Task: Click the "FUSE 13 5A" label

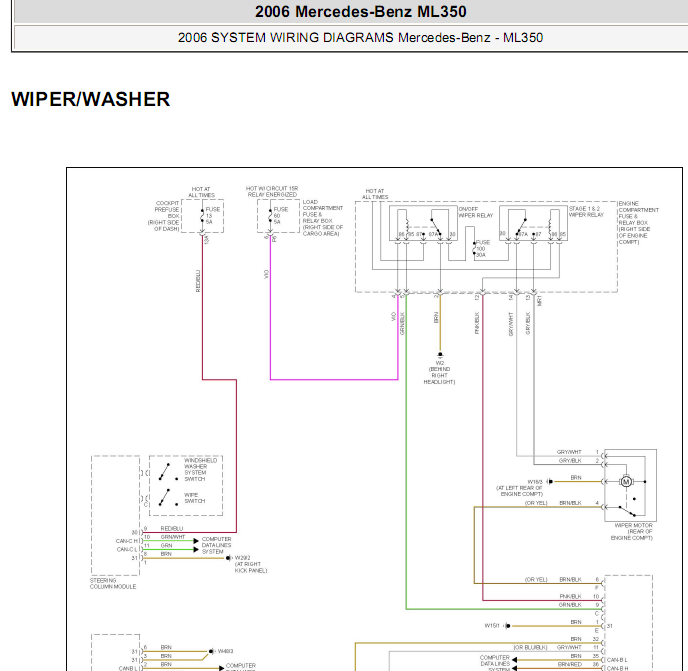Action: tap(212, 215)
